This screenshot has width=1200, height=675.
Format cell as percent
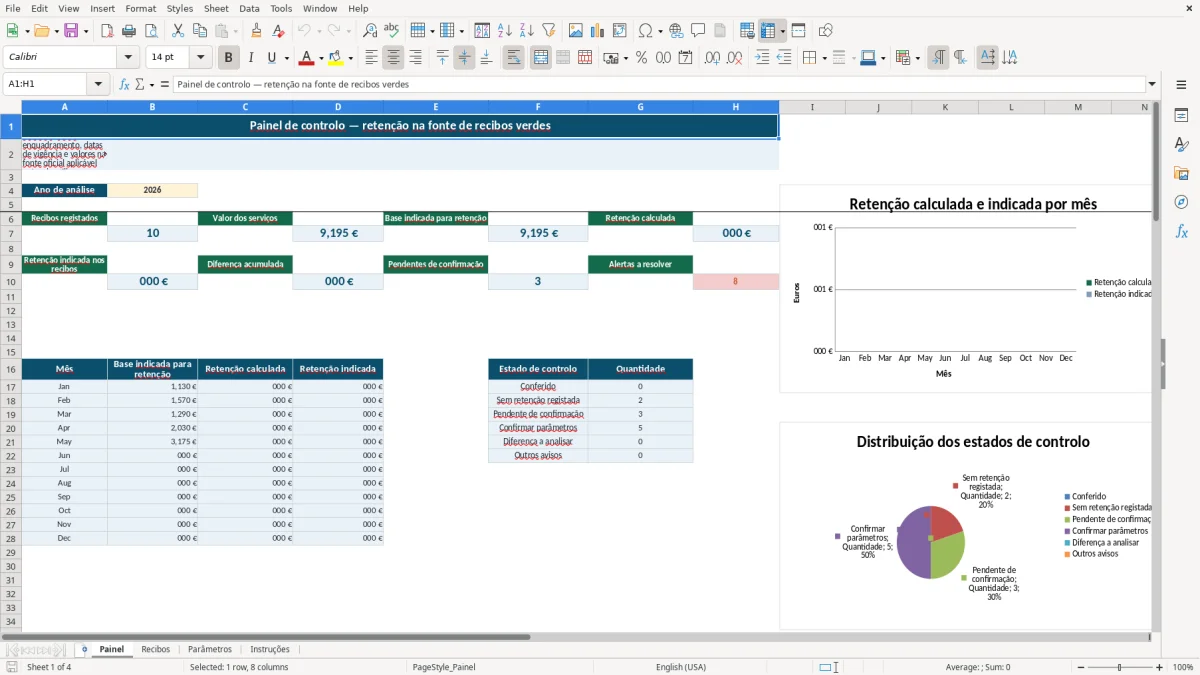pyautogui.click(x=641, y=58)
